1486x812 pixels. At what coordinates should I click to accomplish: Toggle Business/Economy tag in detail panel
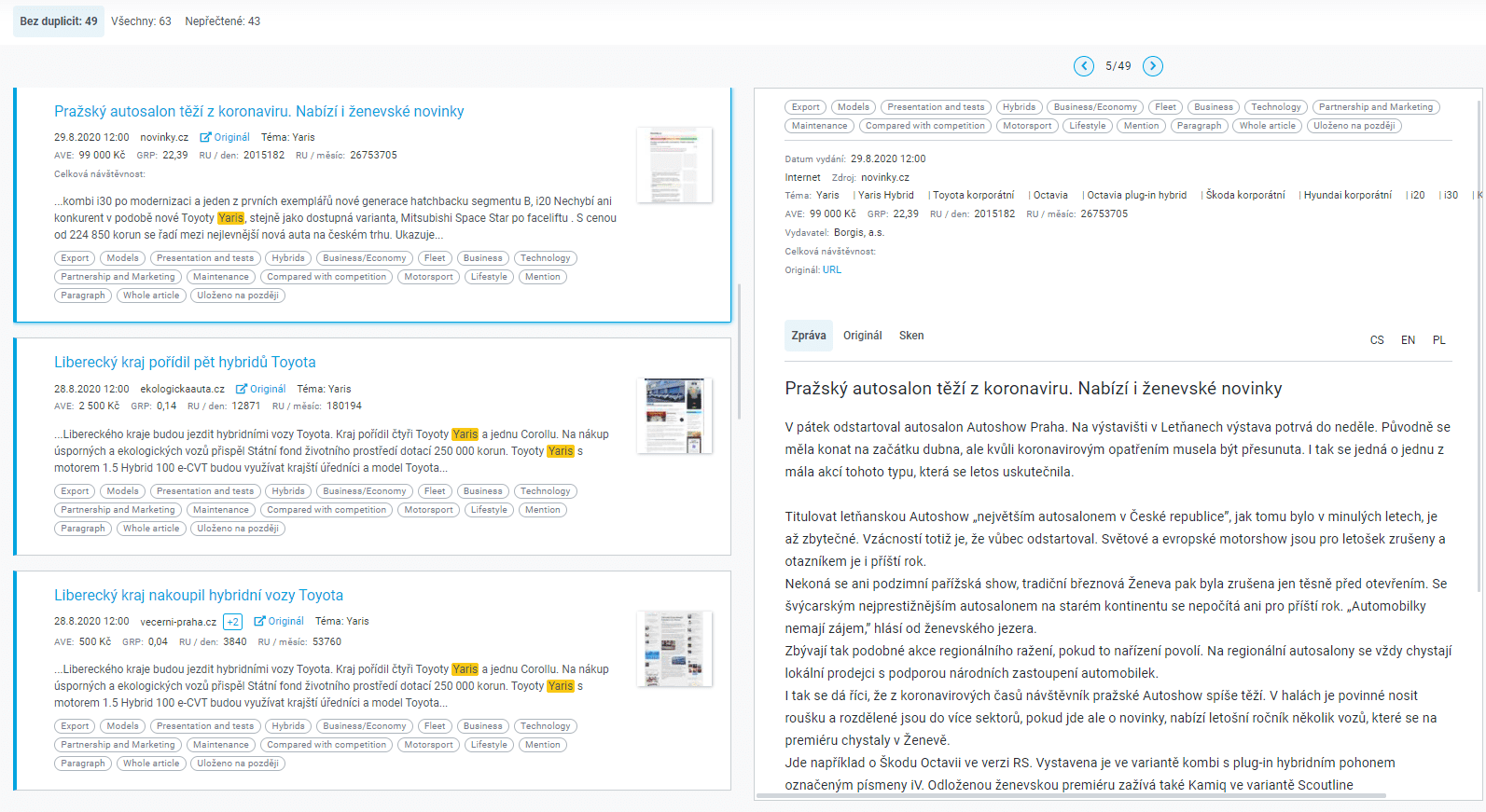[x=1095, y=107]
